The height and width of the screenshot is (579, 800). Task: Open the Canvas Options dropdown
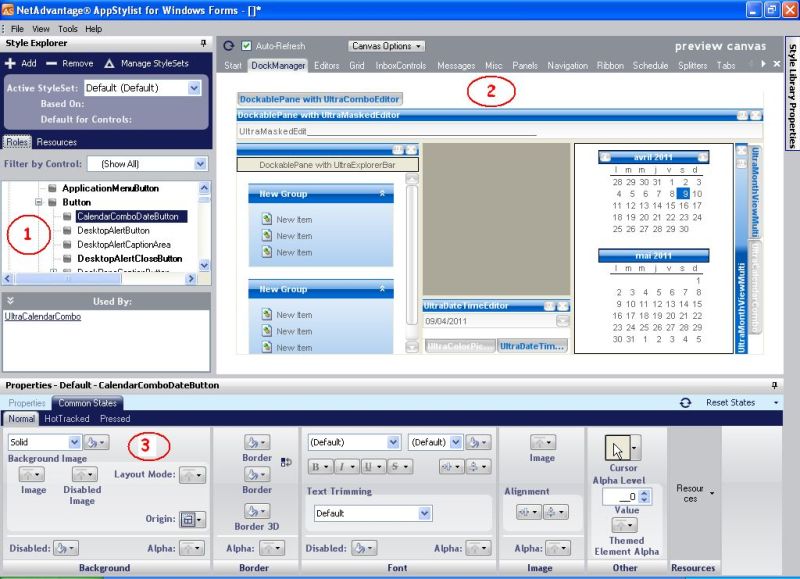387,46
